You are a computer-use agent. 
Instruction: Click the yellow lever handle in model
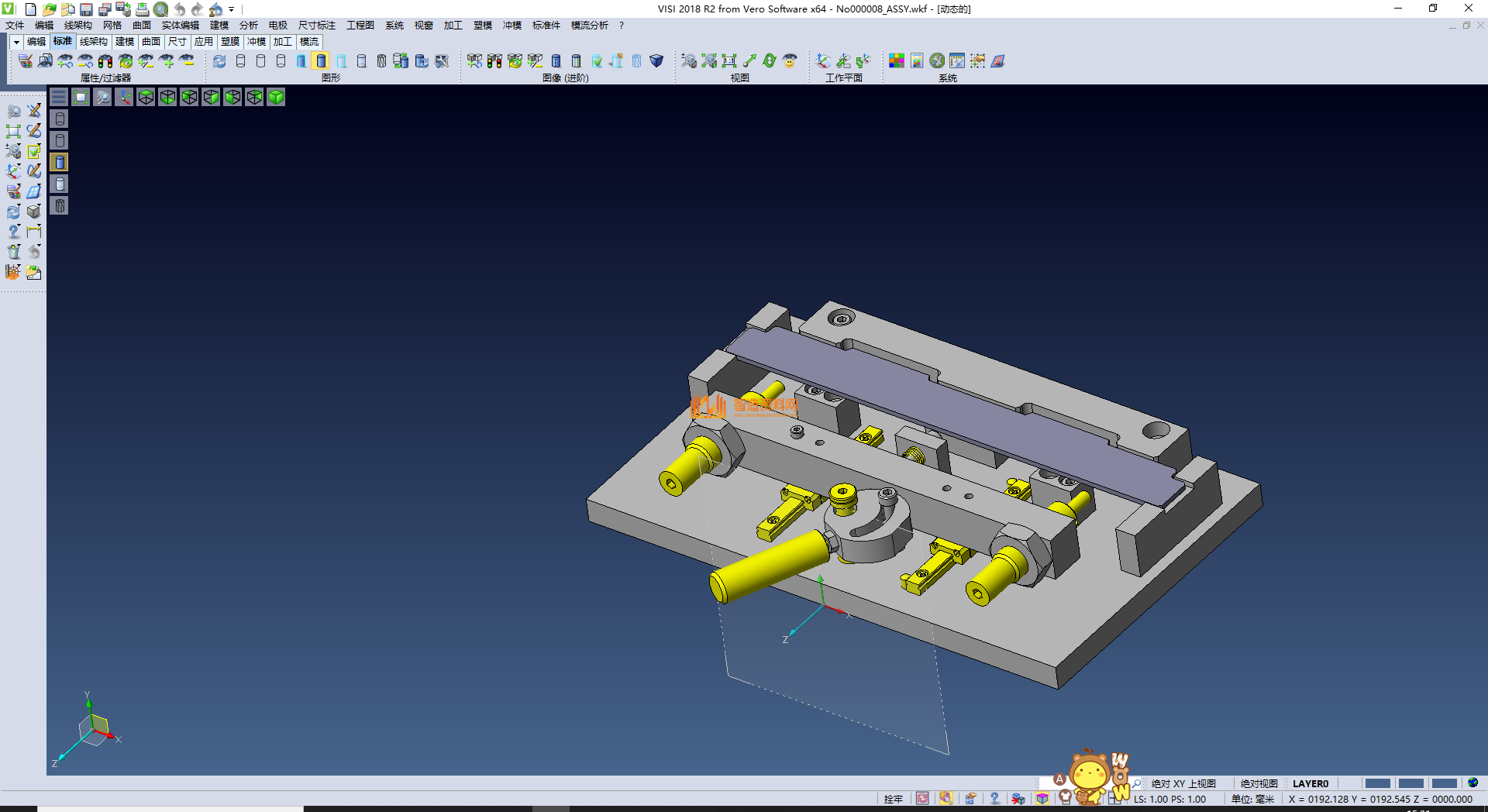click(767, 564)
